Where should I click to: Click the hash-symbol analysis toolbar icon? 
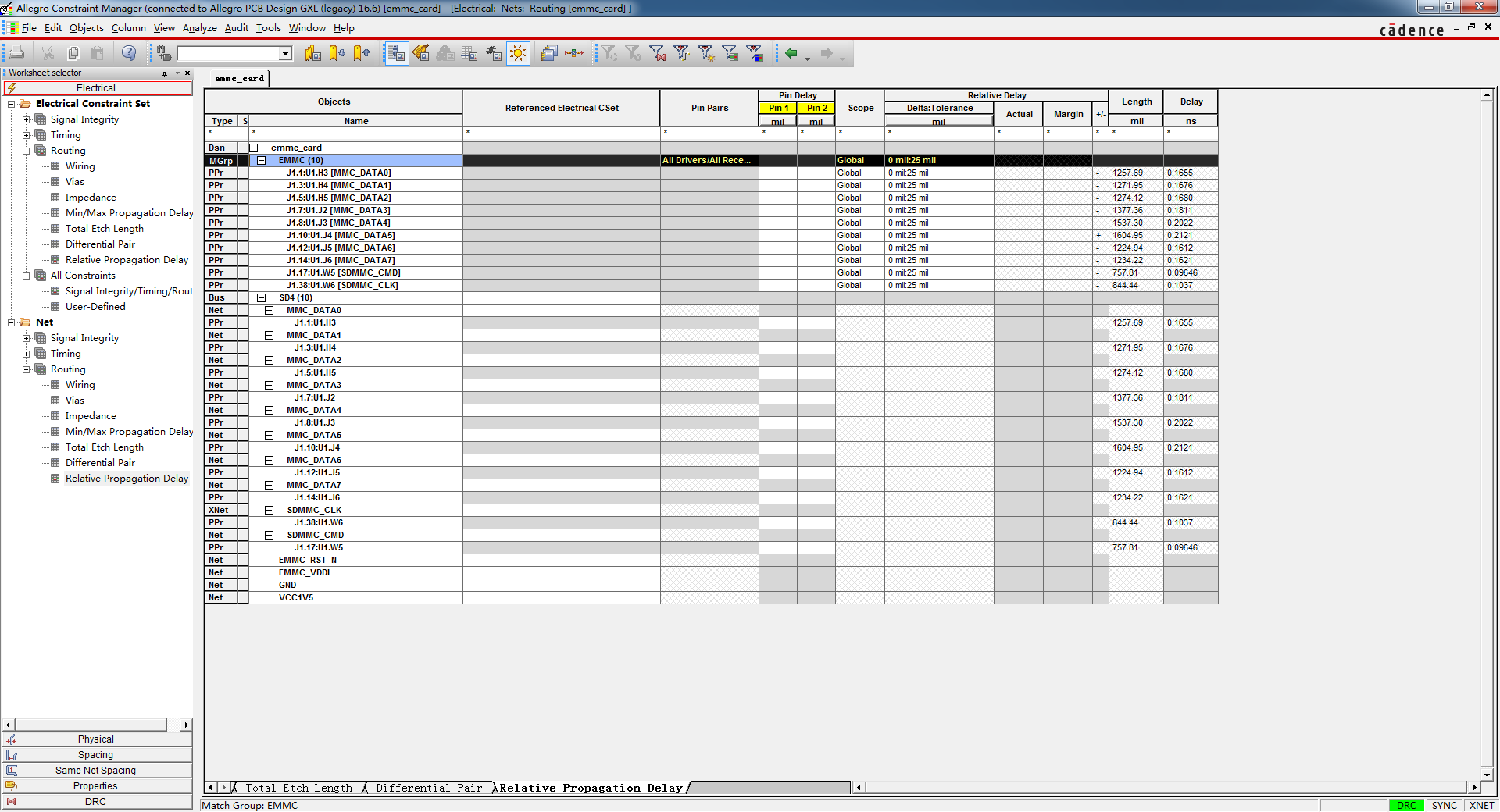pyautogui.click(x=494, y=53)
